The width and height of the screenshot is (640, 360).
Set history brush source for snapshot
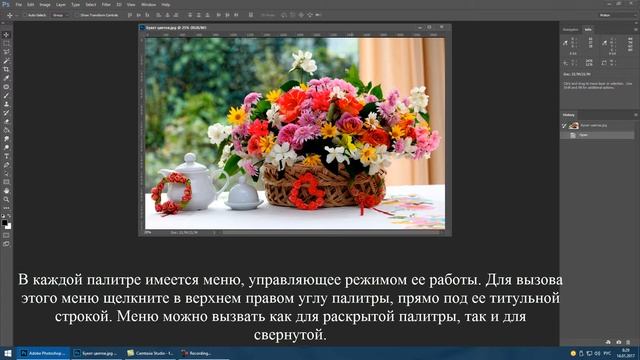564,126
